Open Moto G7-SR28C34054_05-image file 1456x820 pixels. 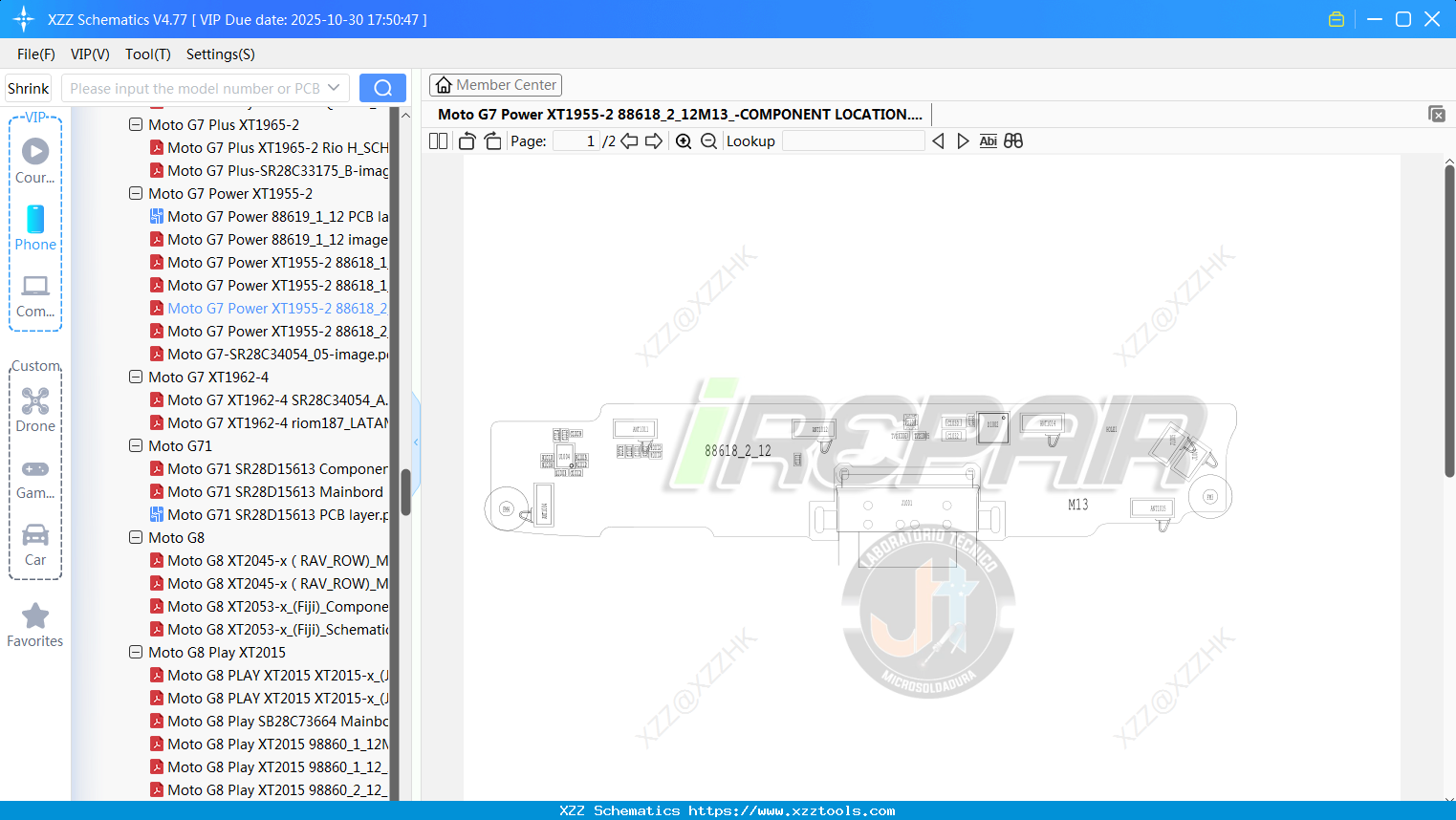pos(270,354)
